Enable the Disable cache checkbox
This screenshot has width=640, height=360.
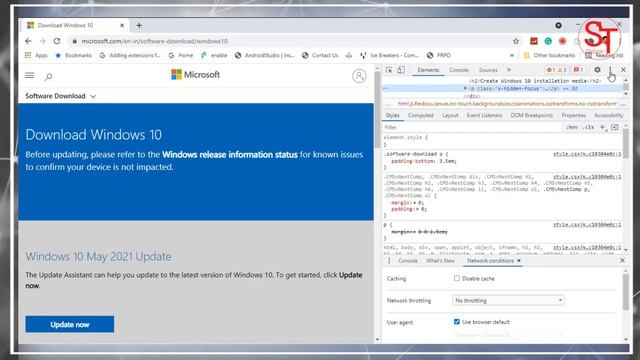pos(457,278)
